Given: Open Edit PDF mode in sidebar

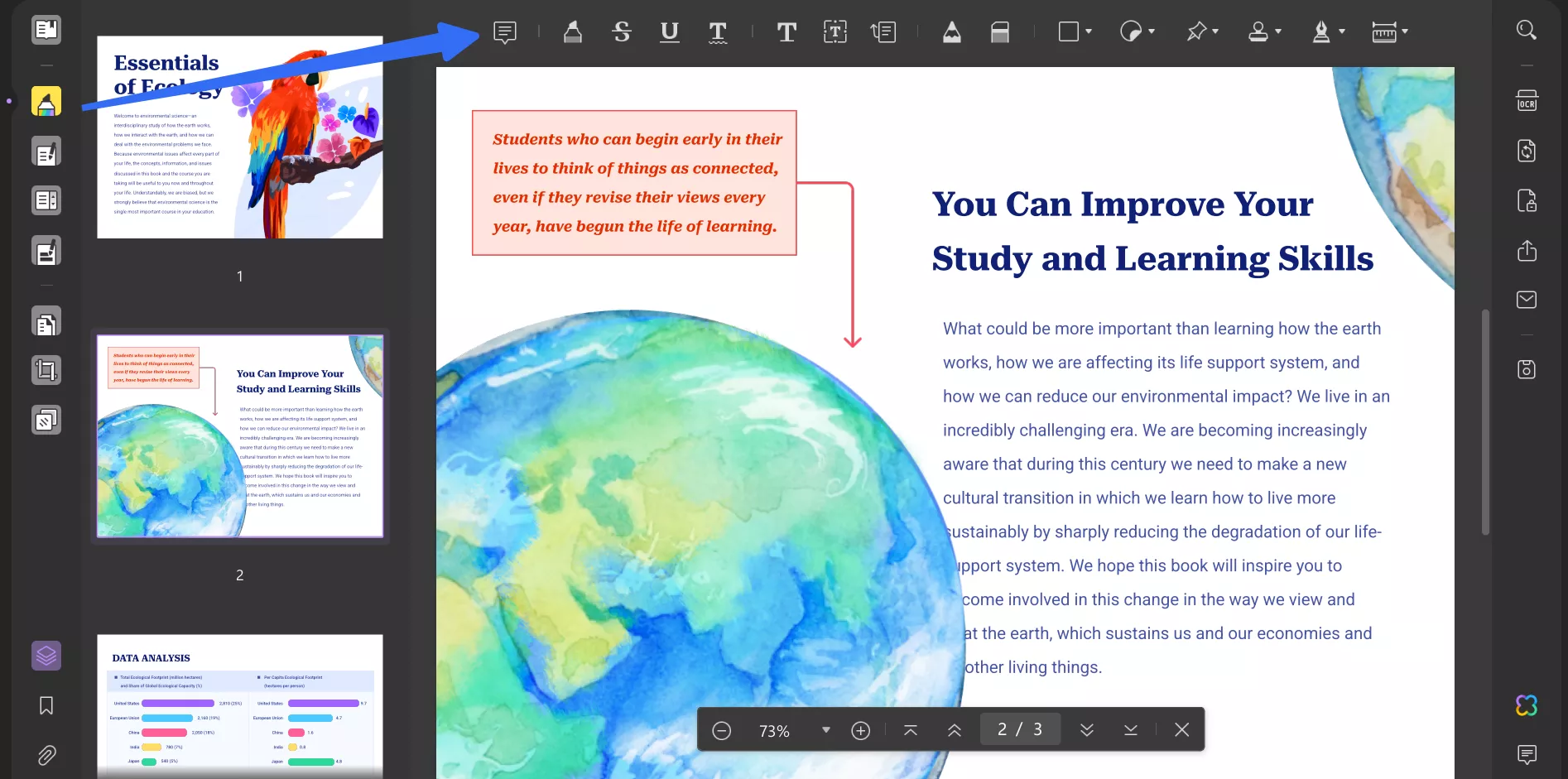Looking at the screenshot, I should pyautogui.click(x=46, y=152).
